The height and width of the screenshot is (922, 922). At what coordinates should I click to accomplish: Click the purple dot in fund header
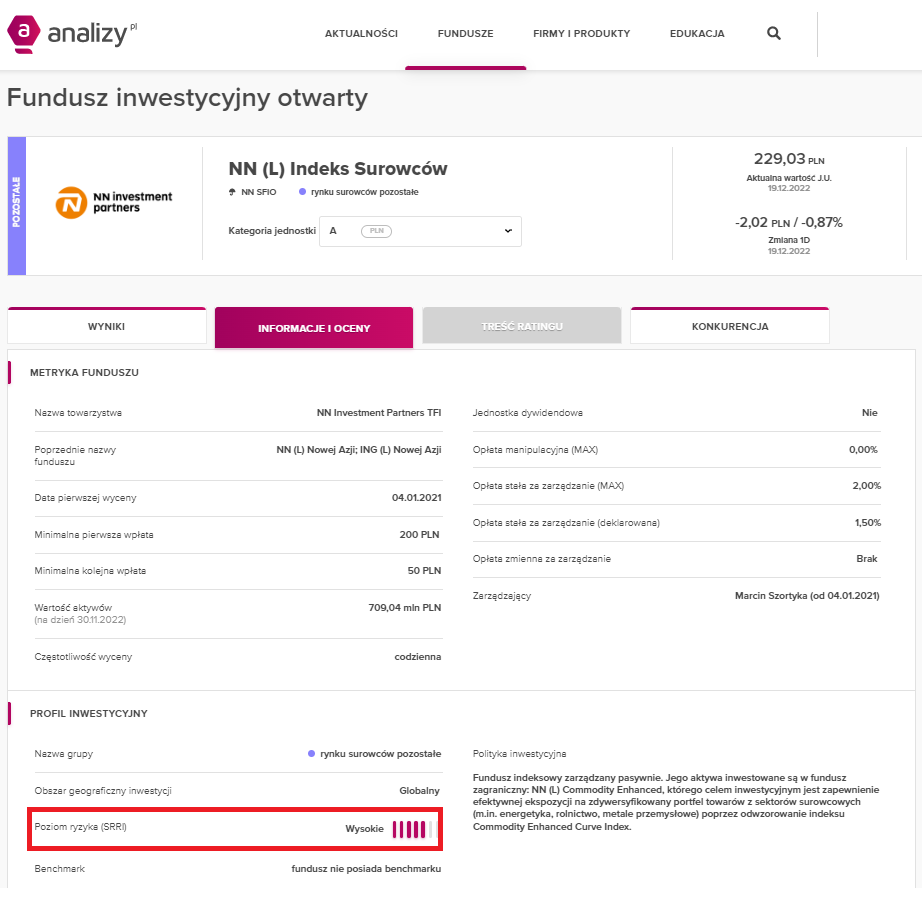(302, 191)
